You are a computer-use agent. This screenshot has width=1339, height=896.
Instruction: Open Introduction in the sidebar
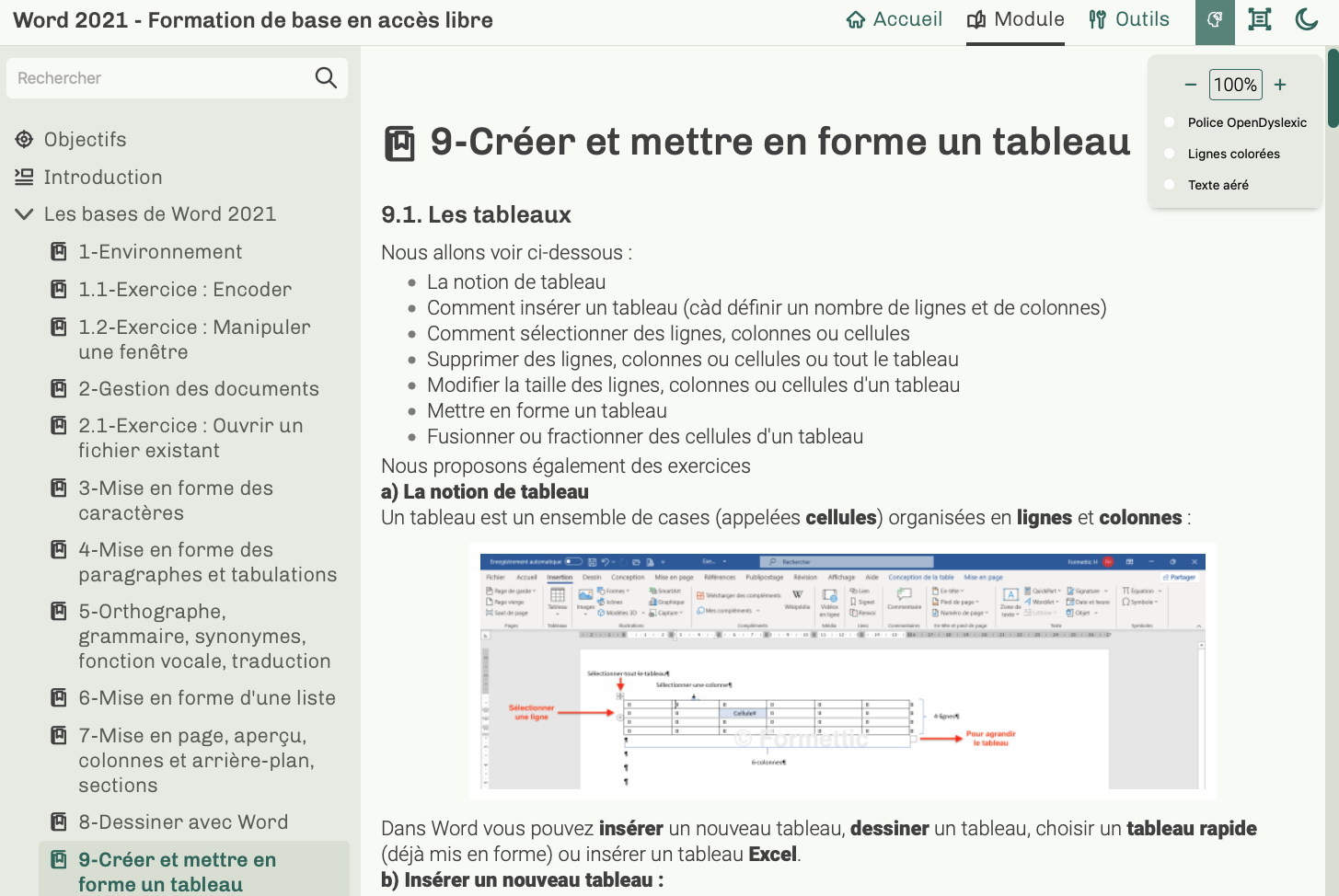[x=103, y=178]
